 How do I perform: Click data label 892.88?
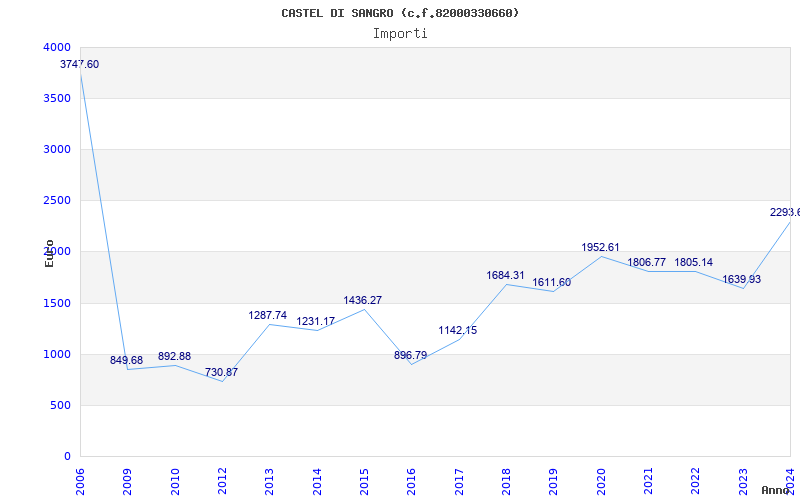(174, 356)
